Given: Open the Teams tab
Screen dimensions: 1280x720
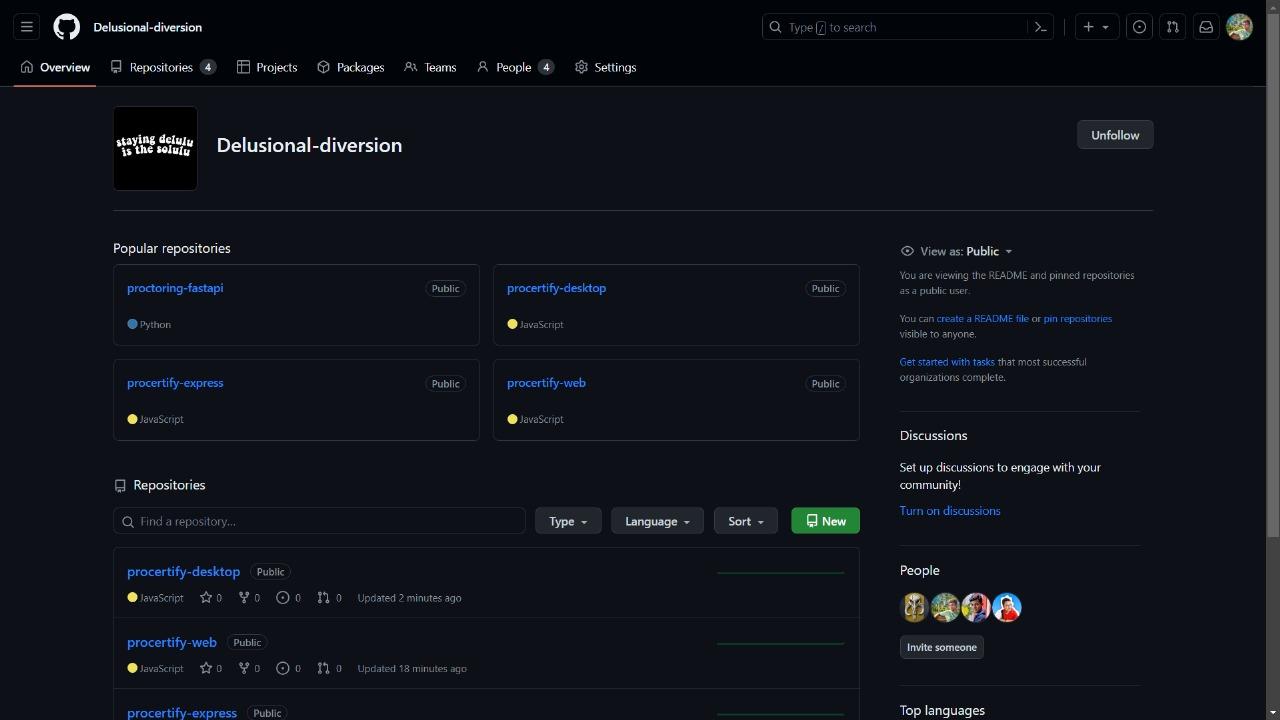Looking at the screenshot, I should click(x=430, y=67).
